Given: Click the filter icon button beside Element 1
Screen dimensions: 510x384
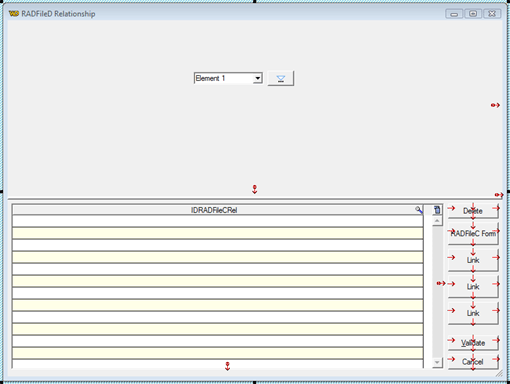Looking at the screenshot, I should pos(281,78).
